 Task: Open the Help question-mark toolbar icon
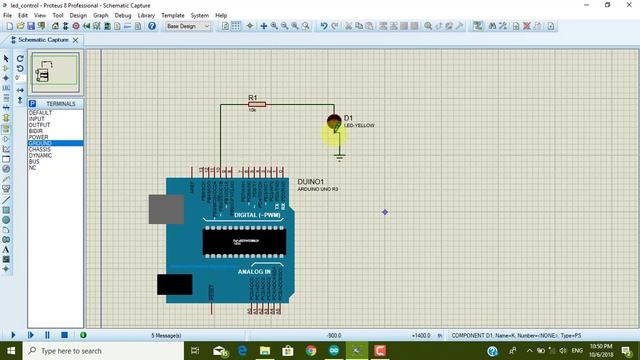tap(152, 26)
